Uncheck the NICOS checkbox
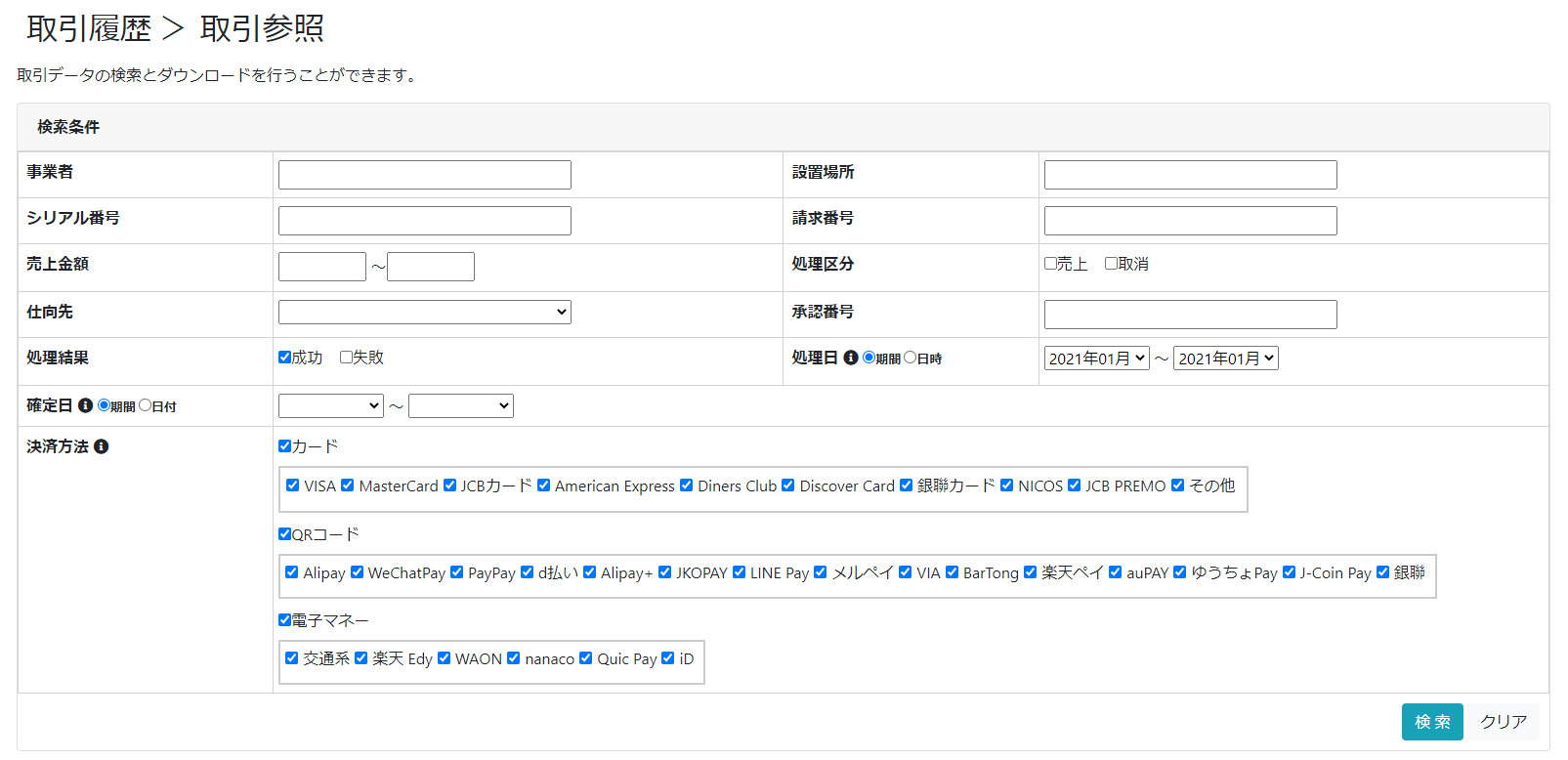The image size is (1568, 760). click(1006, 486)
